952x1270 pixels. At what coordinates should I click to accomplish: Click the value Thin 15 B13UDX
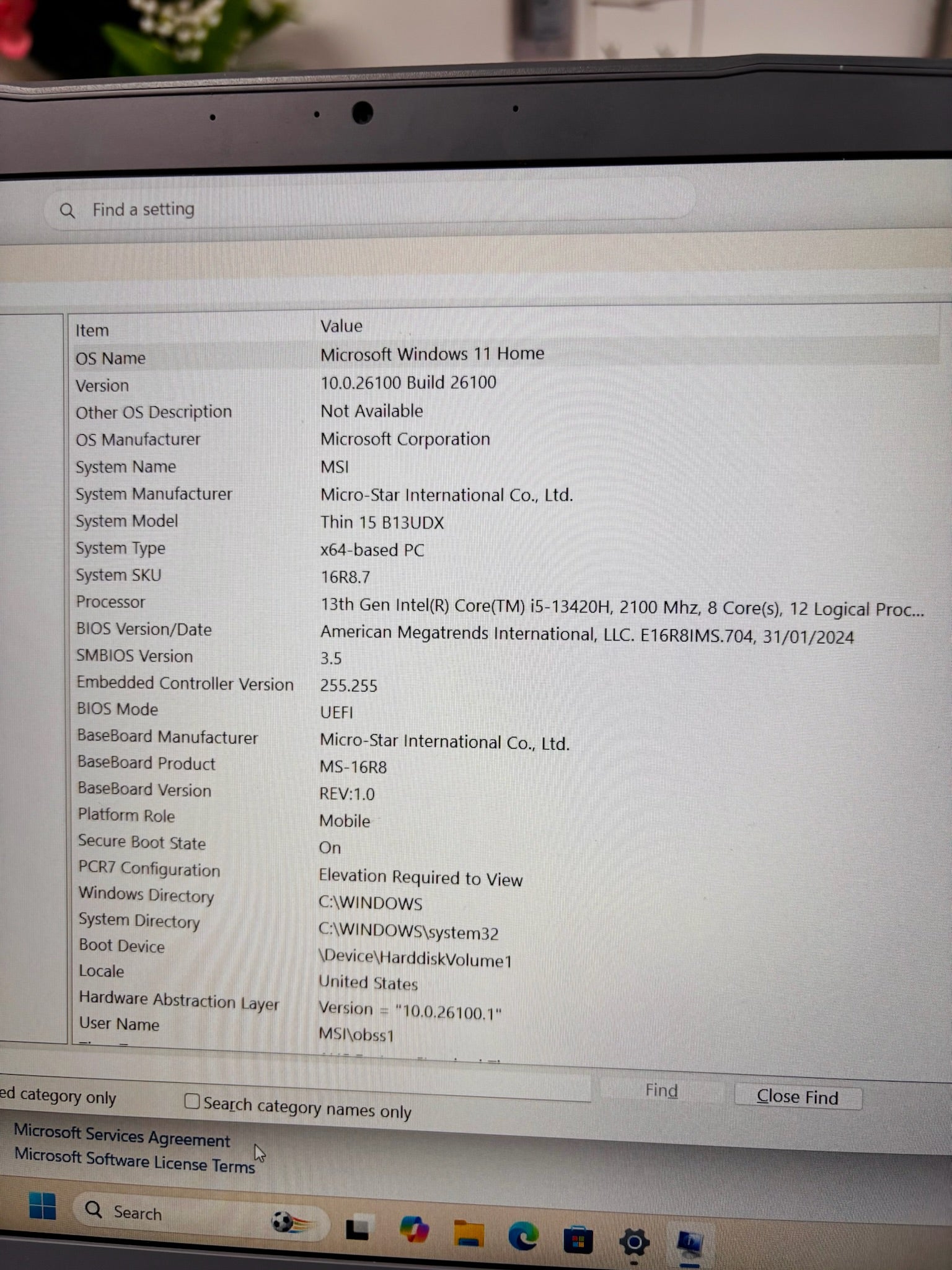(x=382, y=523)
